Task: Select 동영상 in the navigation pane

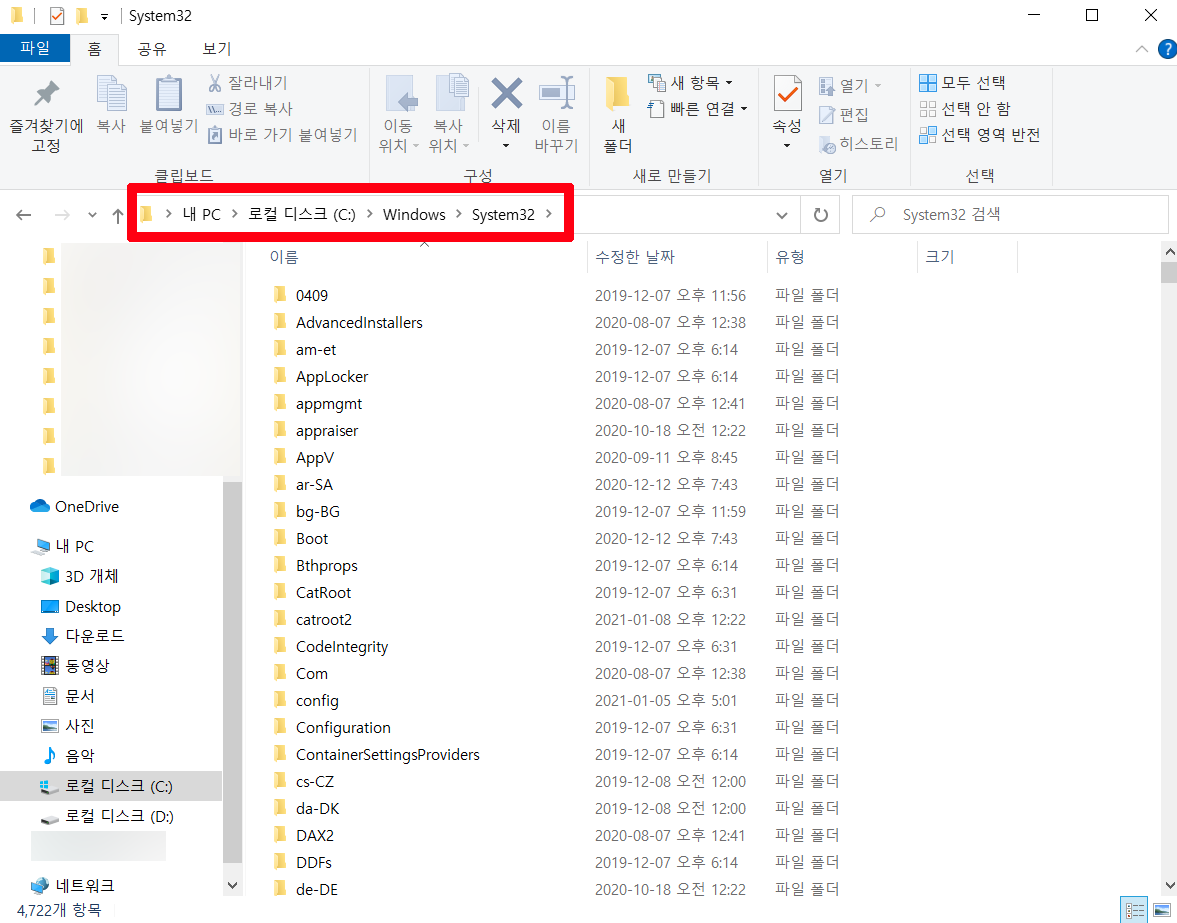Action: point(75,666)
